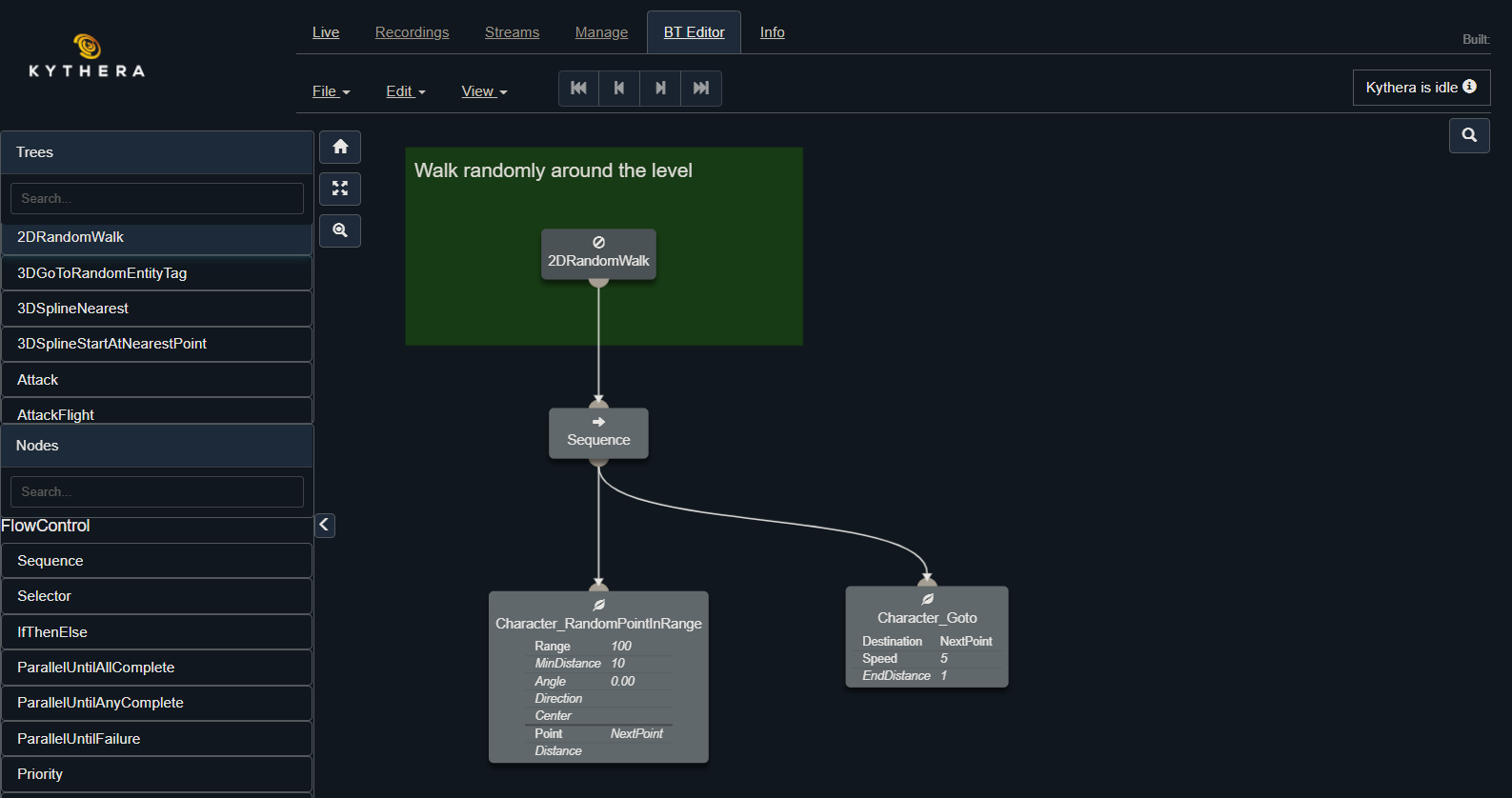Go to the Streams tab
Viewport: 1512px width, 798px height.
[512, 32]
